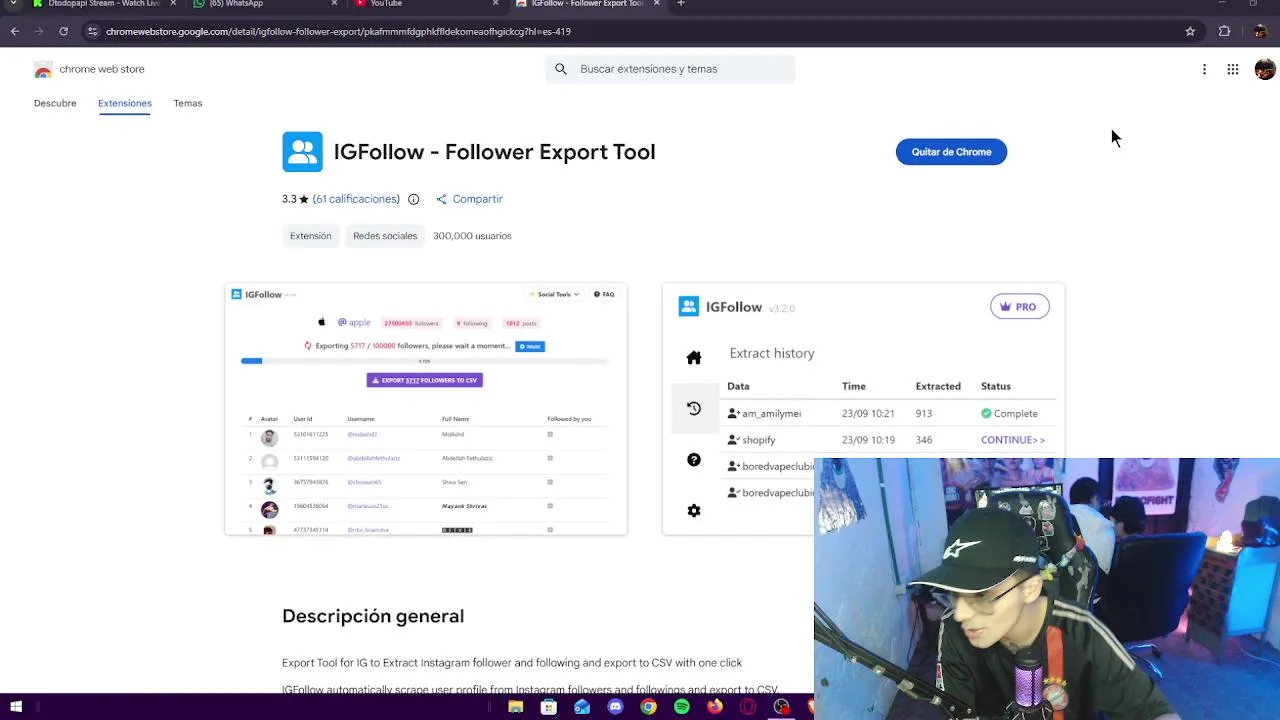View site information icon in address bar

click(x=92, y=31)
